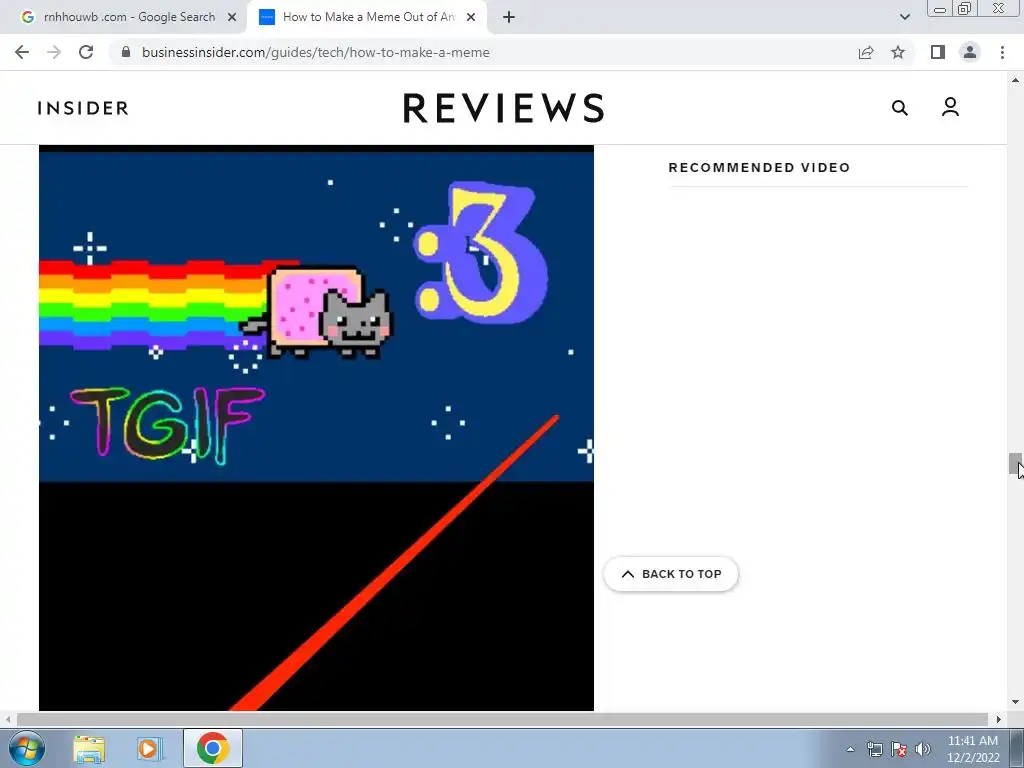Open the Chrome profile avatar
This screenshot has height=768, width=1024.
pyautogui.click(x=970, y=52)
